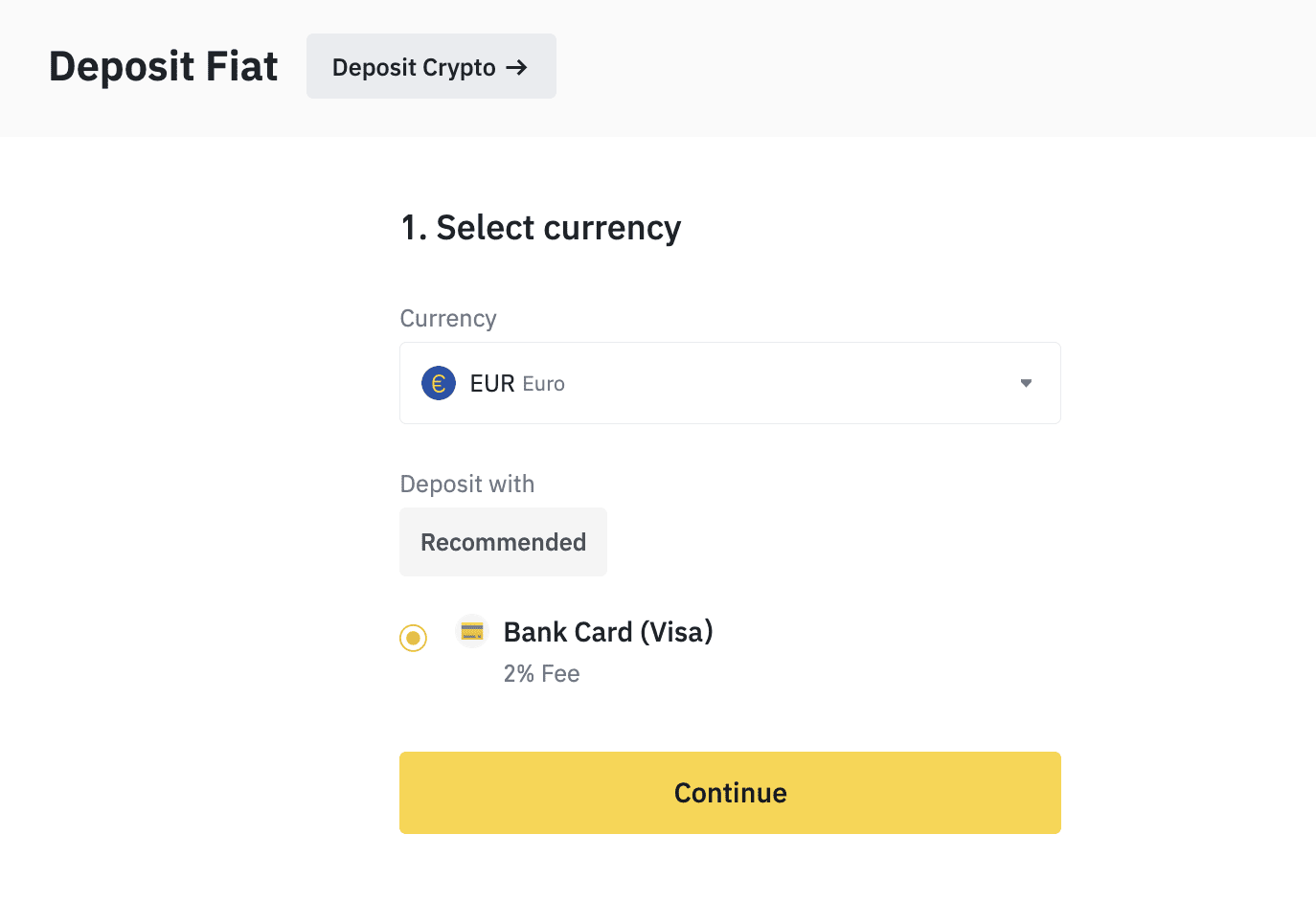Click the word "Crypto" in the header button

coord(459,68)
